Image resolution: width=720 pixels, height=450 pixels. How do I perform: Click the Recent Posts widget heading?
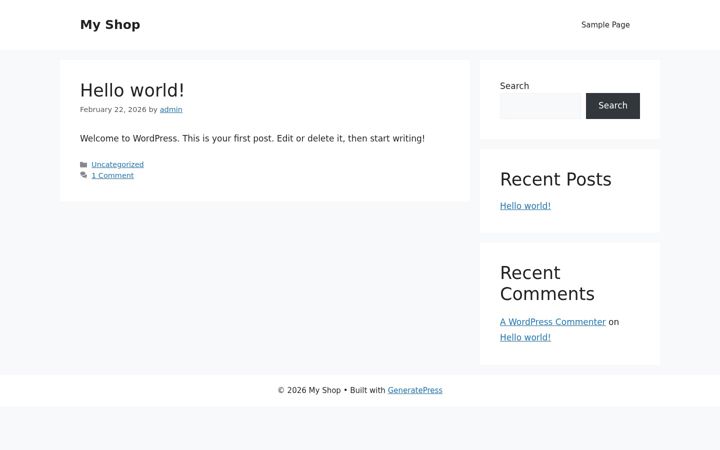(556, 179)
